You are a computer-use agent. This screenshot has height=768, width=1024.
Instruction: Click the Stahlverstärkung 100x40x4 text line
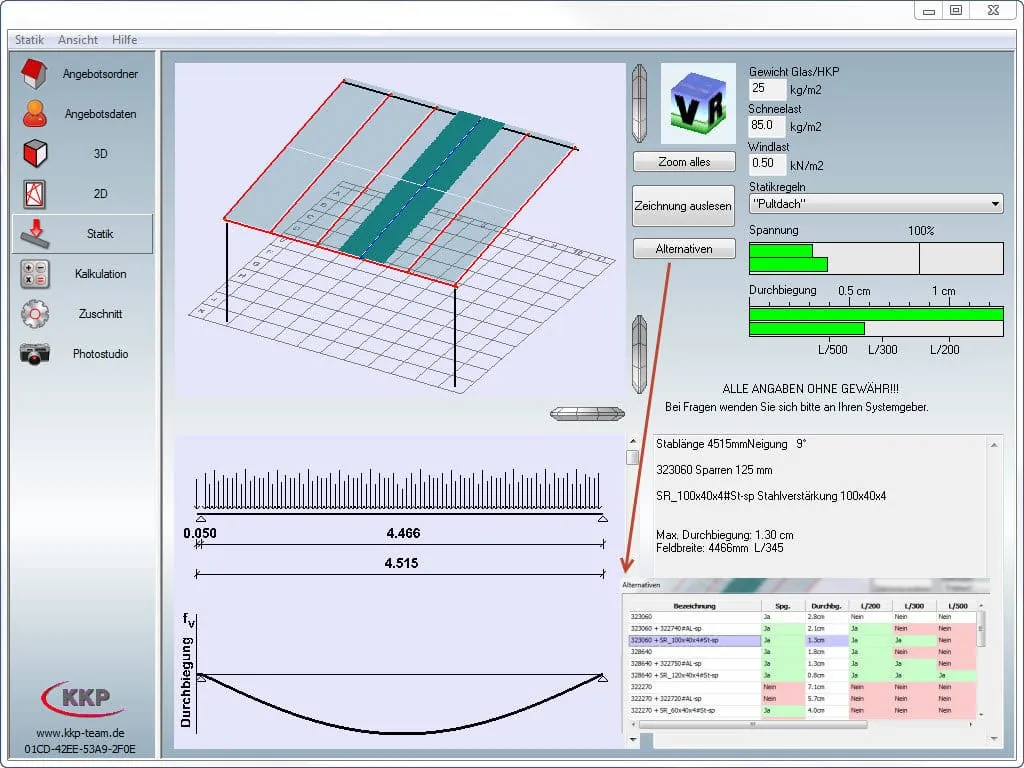(x=771, y=496)
